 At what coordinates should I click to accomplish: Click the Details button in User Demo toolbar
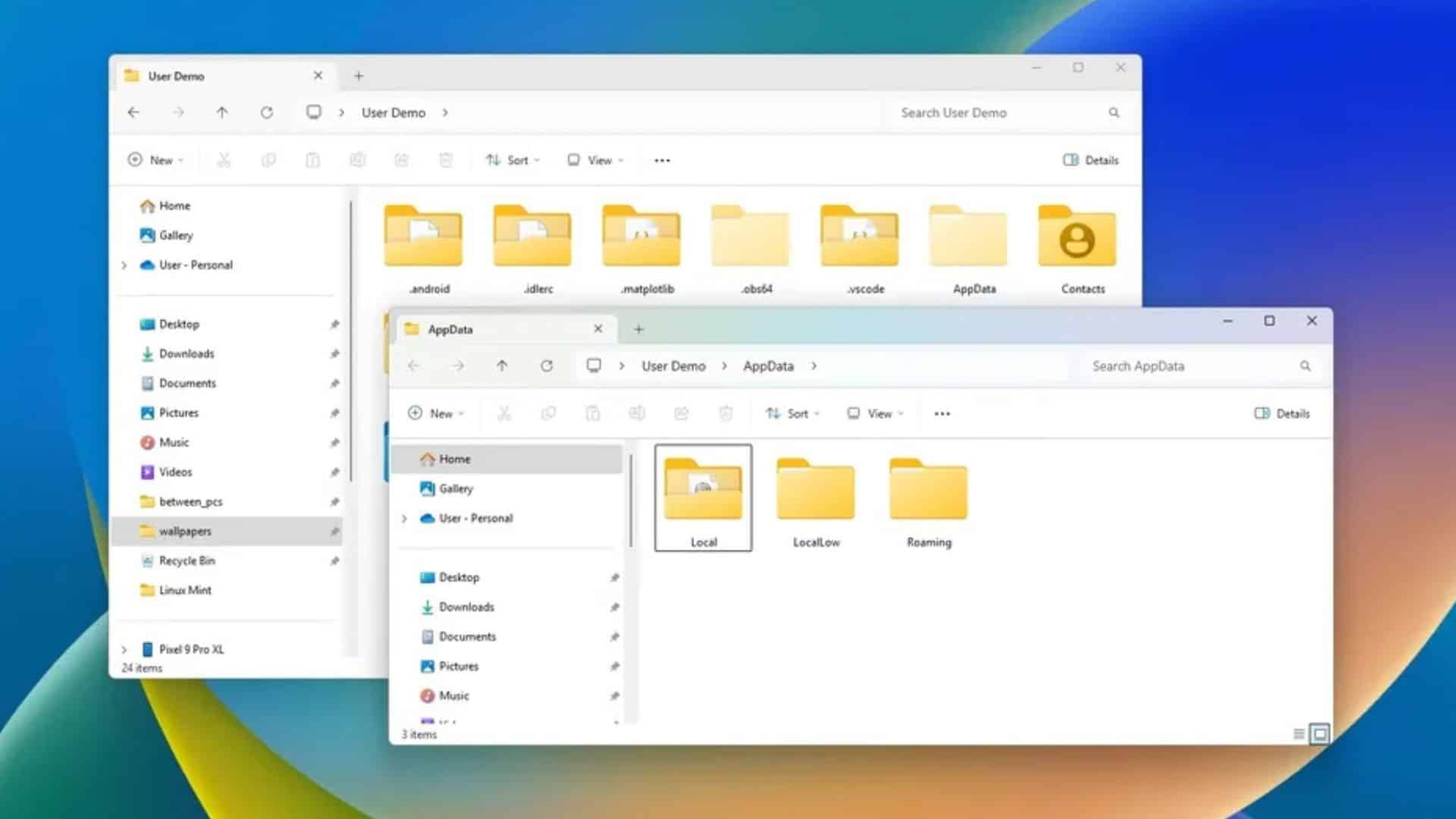pyautogui.click(x=1090, y=160)
